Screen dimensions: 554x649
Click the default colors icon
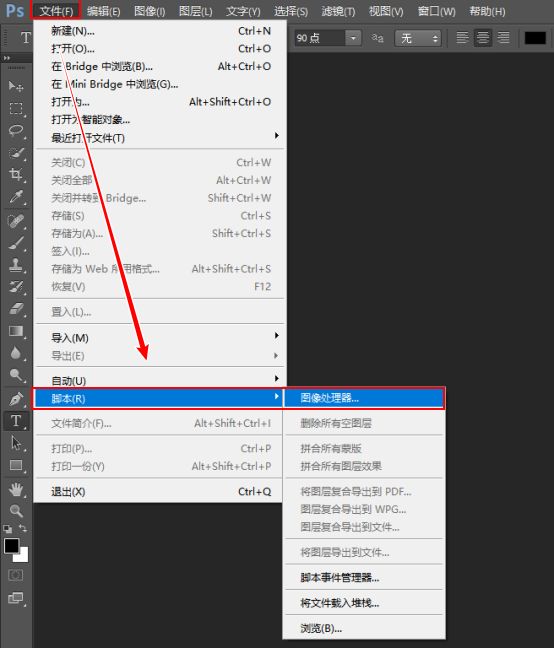pos(7,529)
